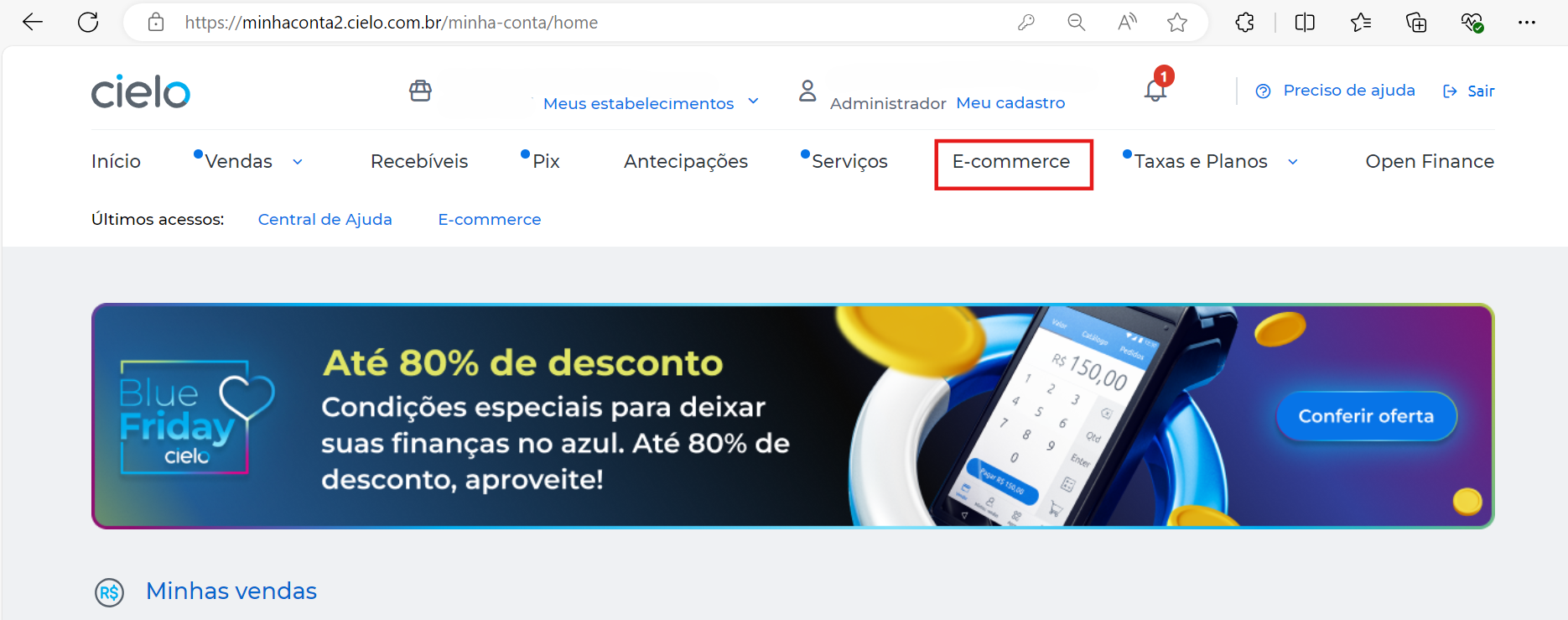Open the E-commerce menu item
Screen dimensions: 1568x620
point(1011,161)
